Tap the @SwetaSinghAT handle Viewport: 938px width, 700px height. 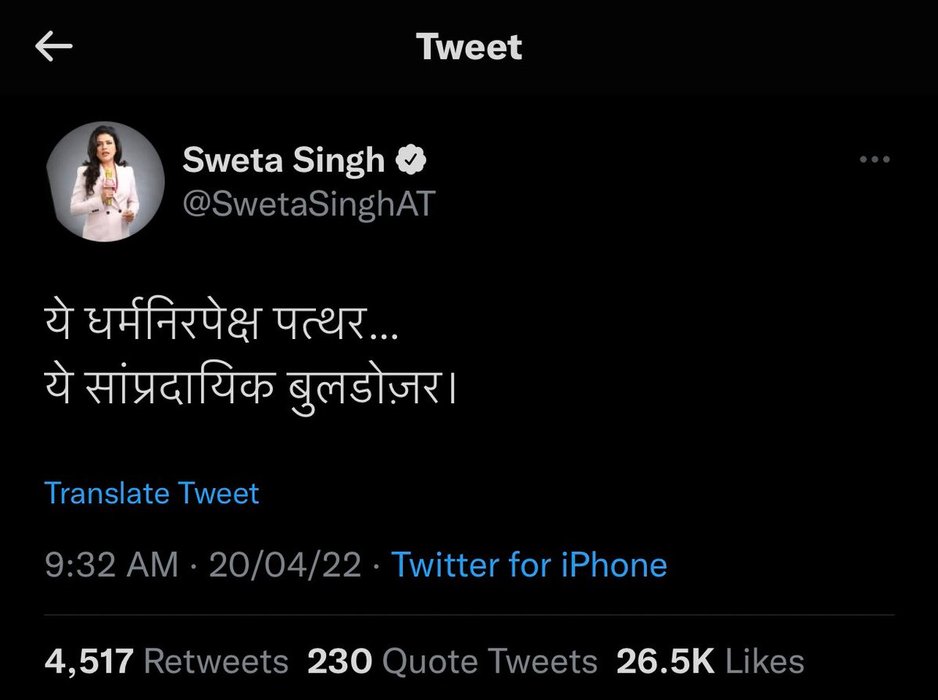[x=308, y=202]
